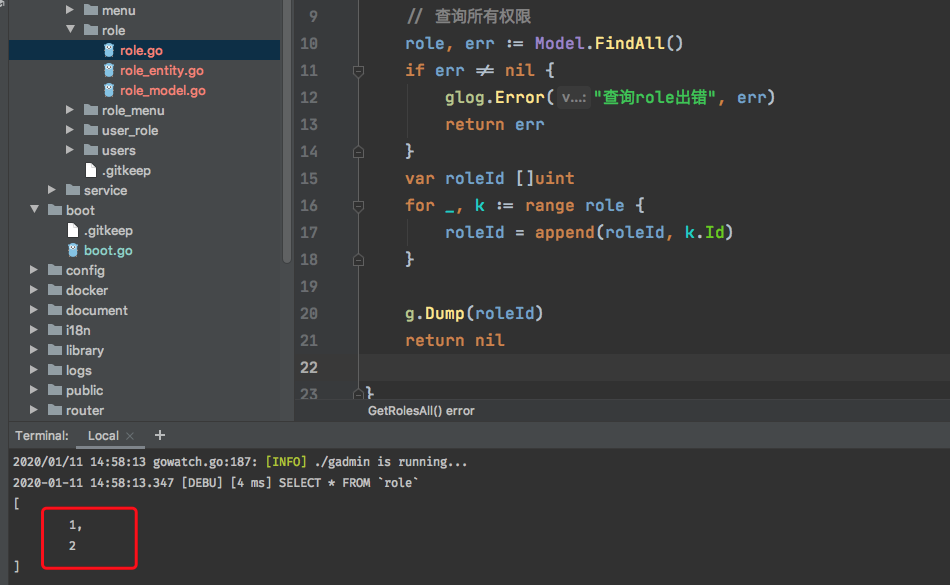Viewport: 950px width, 585px height.
Task: Click the document folder icon
Action: point(55,309)
